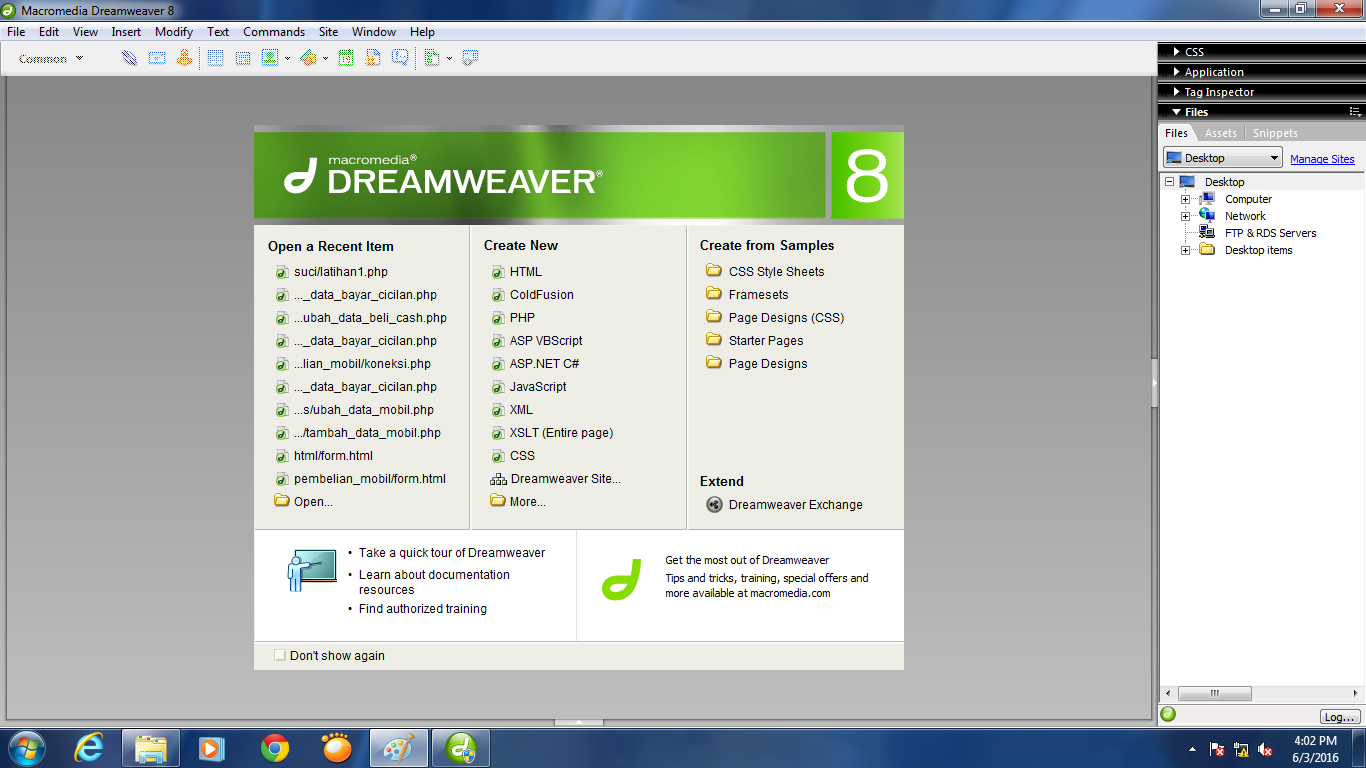Click the Log... button

pos(1340,717)
